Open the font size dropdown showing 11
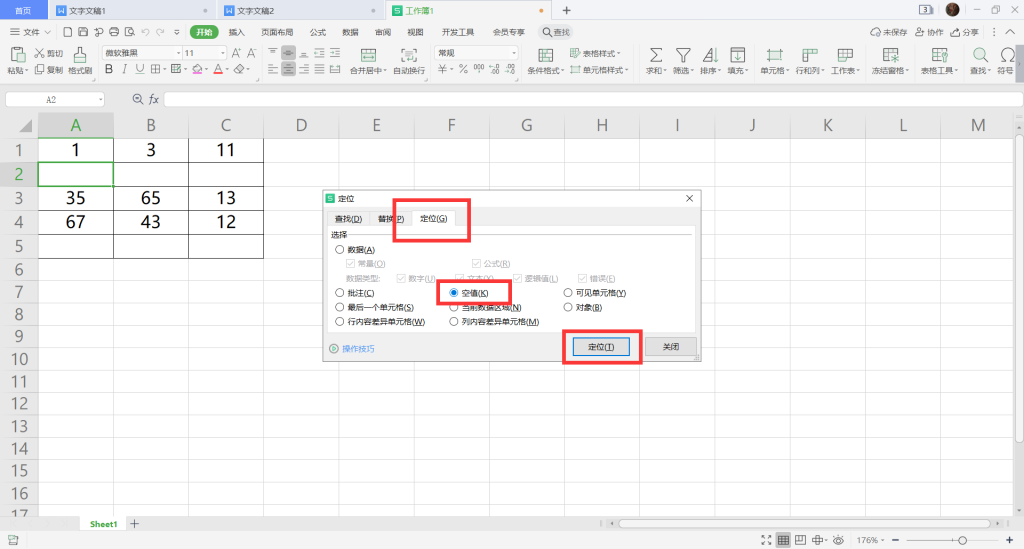This screenshot has width=1024, height=549. point(223,53)
